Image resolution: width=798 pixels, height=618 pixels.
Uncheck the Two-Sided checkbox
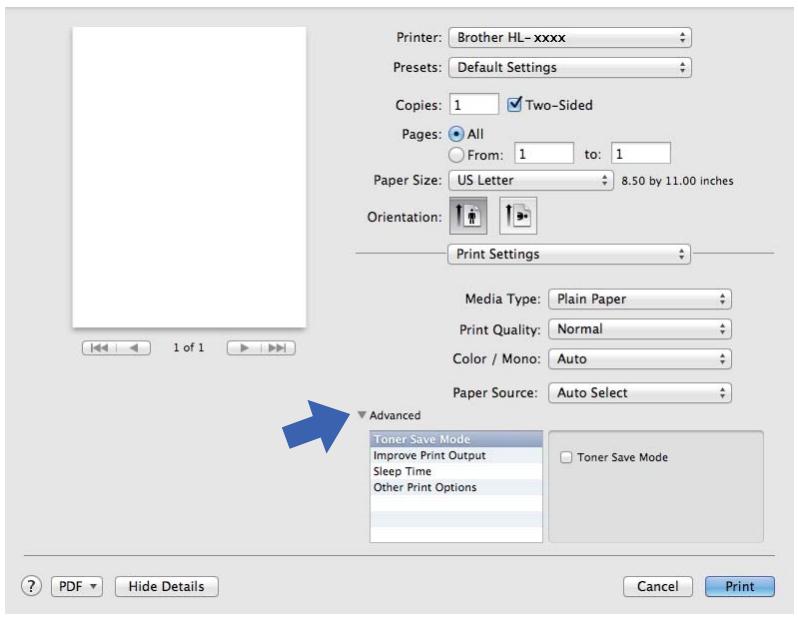[515, 104]
